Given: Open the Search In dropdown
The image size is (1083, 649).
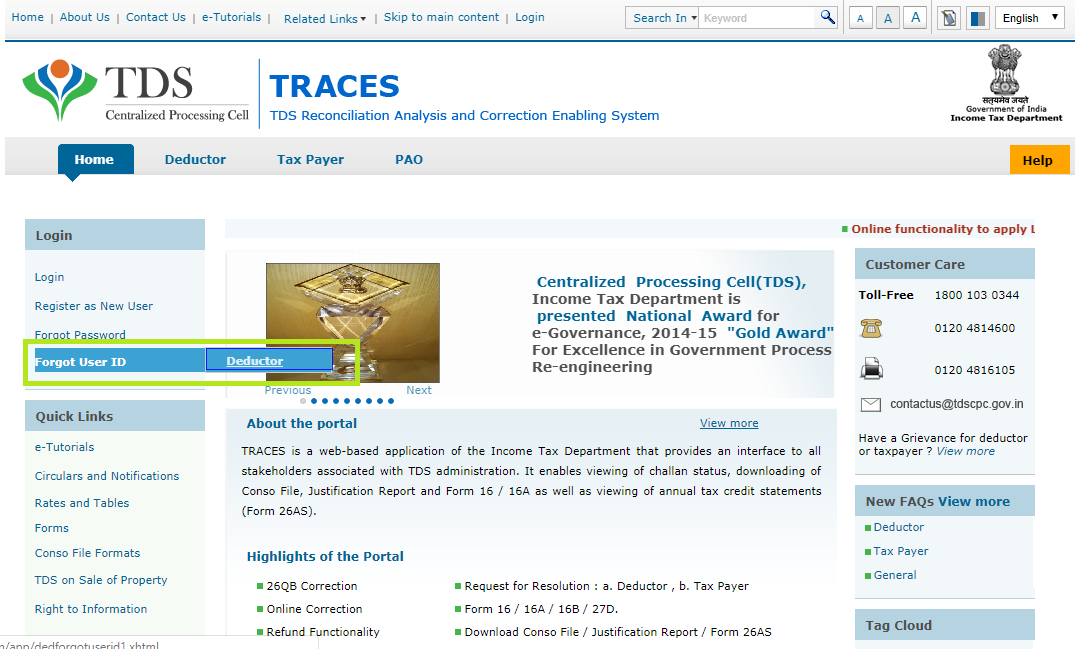Looking at the screenshot, I should (x=662, y=18).
